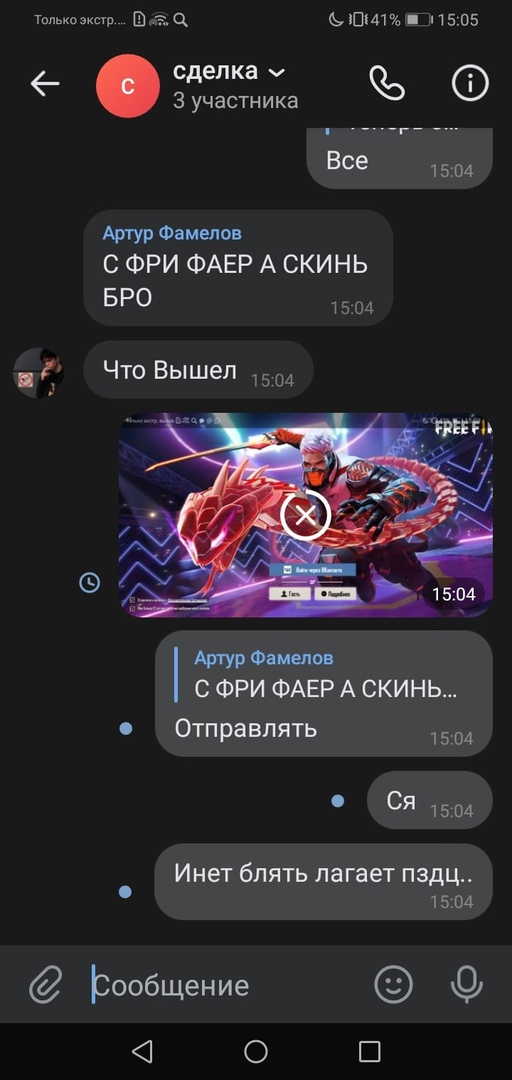Start a voice call with phone icon
This screenshot has height=1080, width=512.
[387, 83]
